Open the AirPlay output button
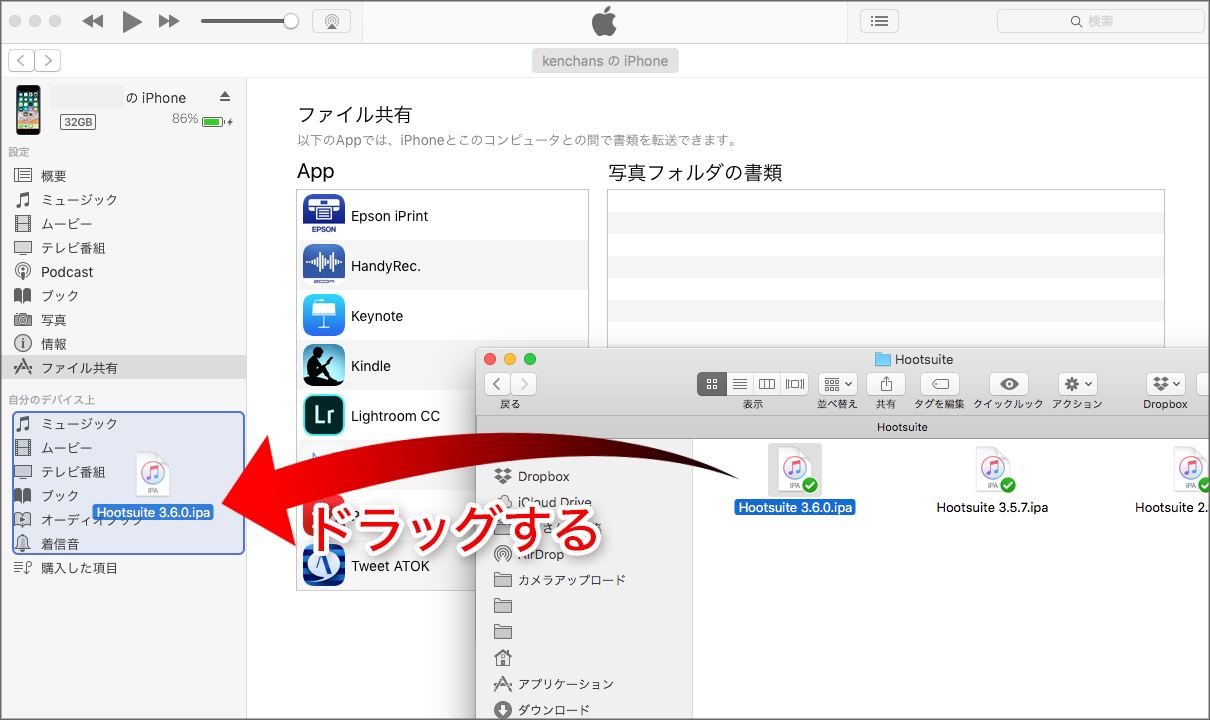The height and width of the screenshot is (720, 1210). coord(331,21)
